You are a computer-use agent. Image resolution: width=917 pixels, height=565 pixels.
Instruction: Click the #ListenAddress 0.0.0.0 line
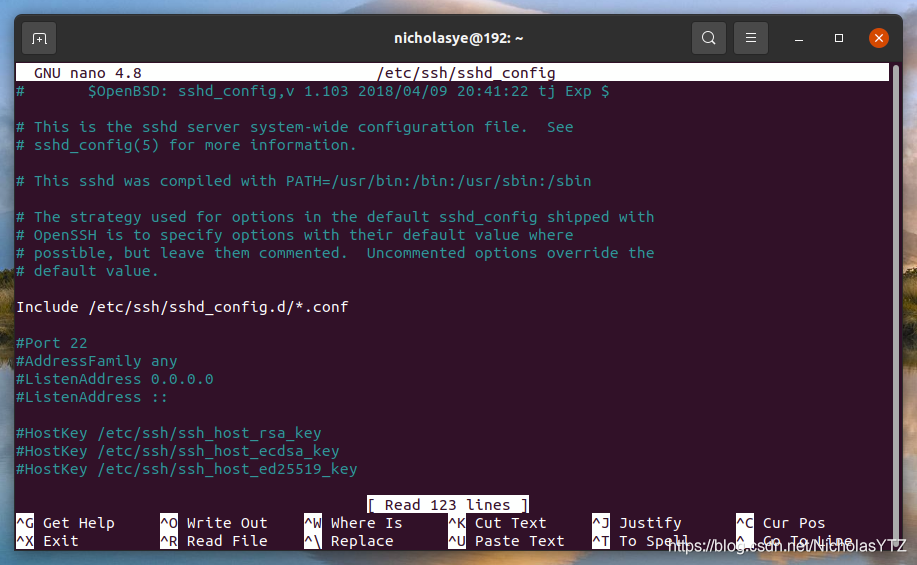point(115,379)
